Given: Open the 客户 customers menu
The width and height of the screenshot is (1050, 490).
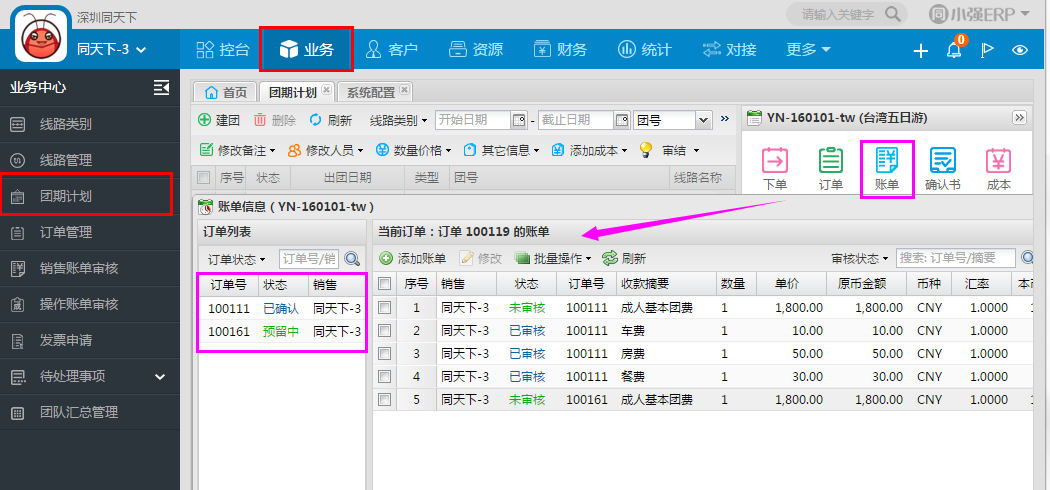Looking at the screenshot, I should point(391,50).
